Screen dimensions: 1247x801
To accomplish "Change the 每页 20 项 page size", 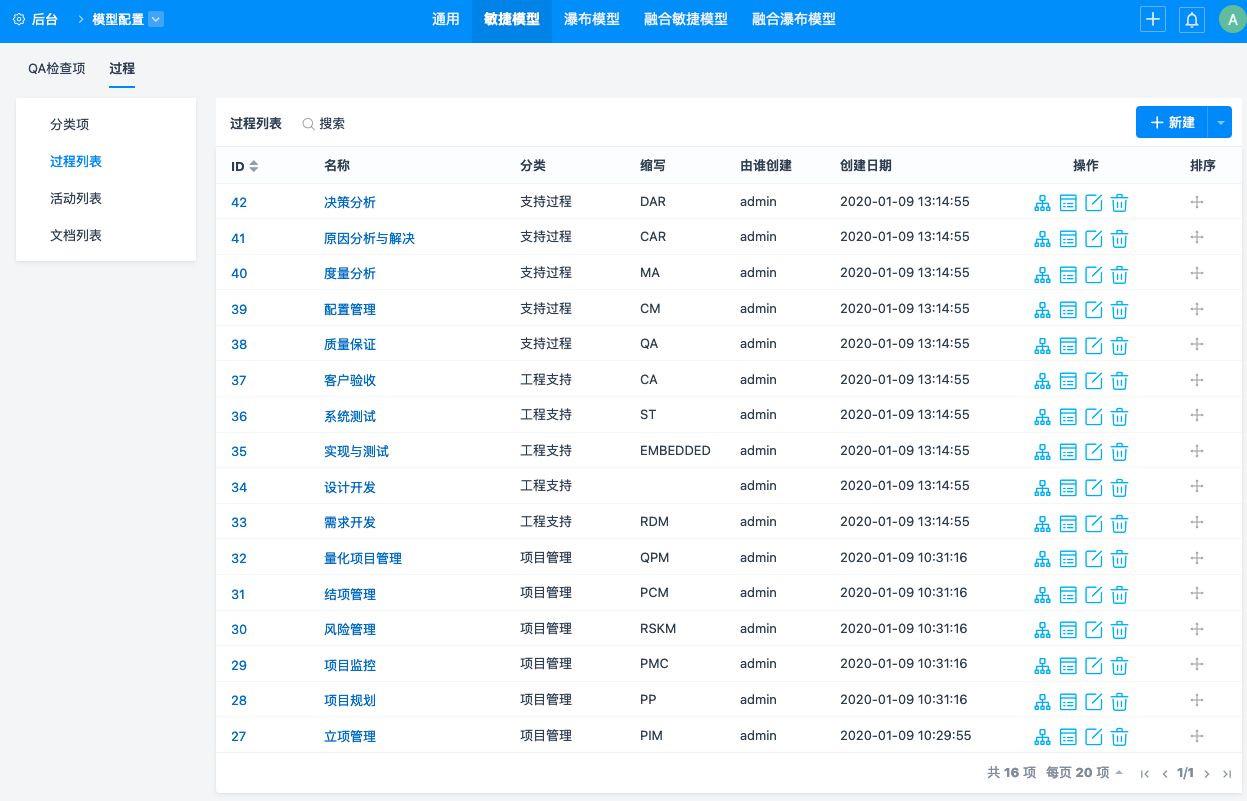I will [x=1084, y=773].
